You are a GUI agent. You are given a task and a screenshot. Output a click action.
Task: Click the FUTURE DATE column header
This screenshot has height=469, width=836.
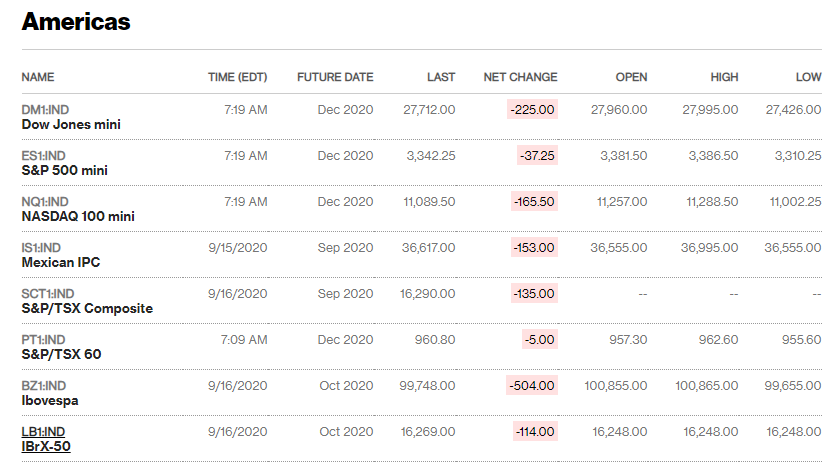(x=335, y=77)
